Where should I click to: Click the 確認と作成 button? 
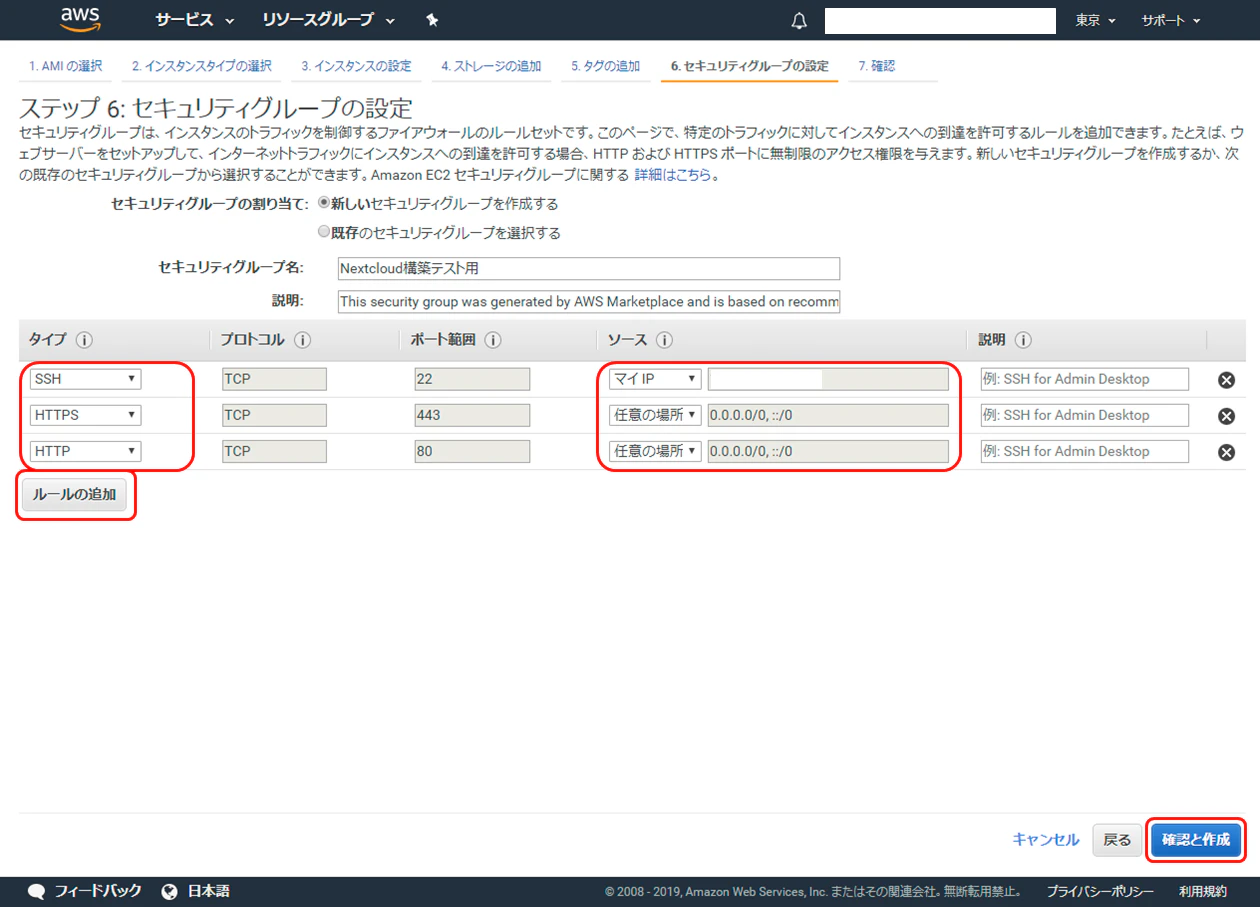click(x=1196, y=839)
